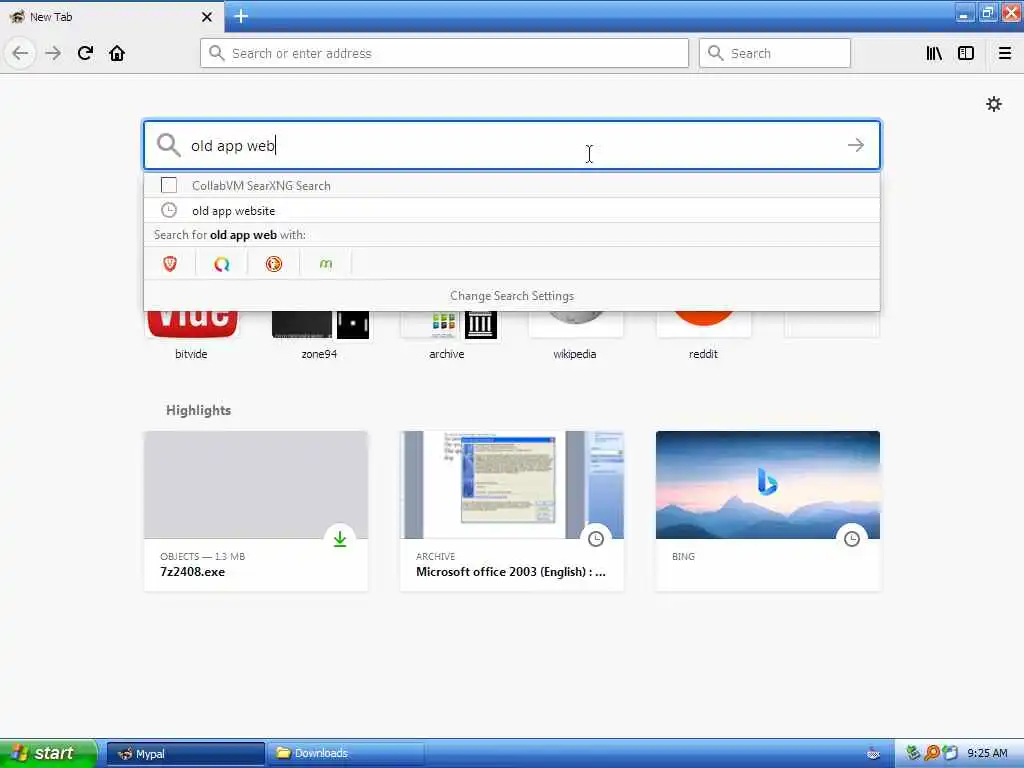Viewport: 1024px width, 768px height.
Task: Click the Highlights section heading
Action: click(199, 410)
